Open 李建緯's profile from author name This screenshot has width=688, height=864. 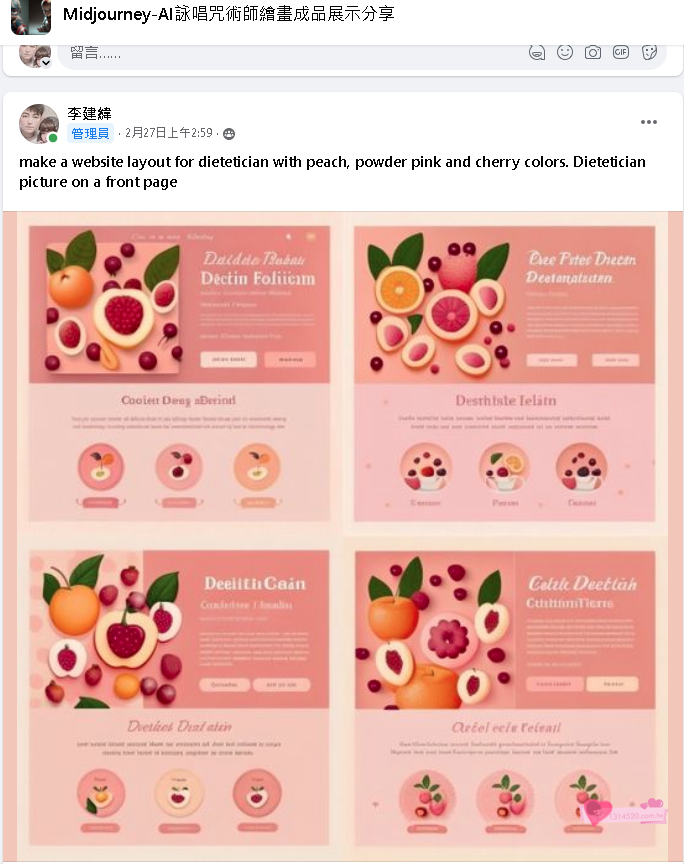pyautogui.click(x=89, y=113)
